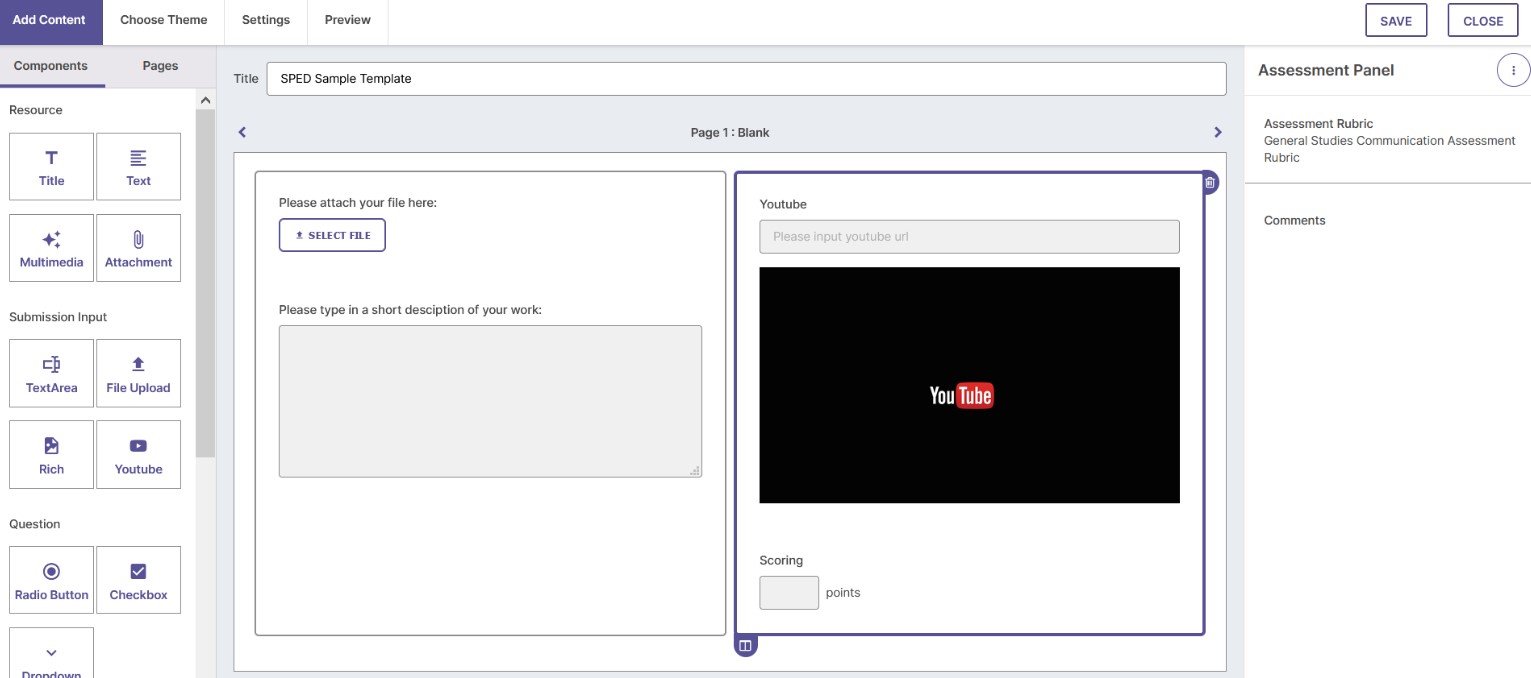The height and width of the screenshot is (678, 1531).
Task: Click the Resource section heading
Action: tap(36, 110)
